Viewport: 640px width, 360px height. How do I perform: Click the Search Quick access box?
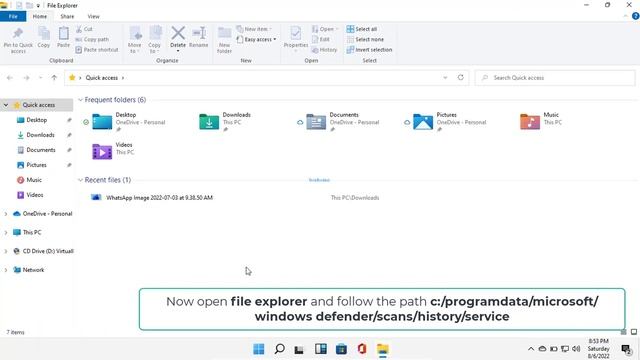click(x=555, y=78)
